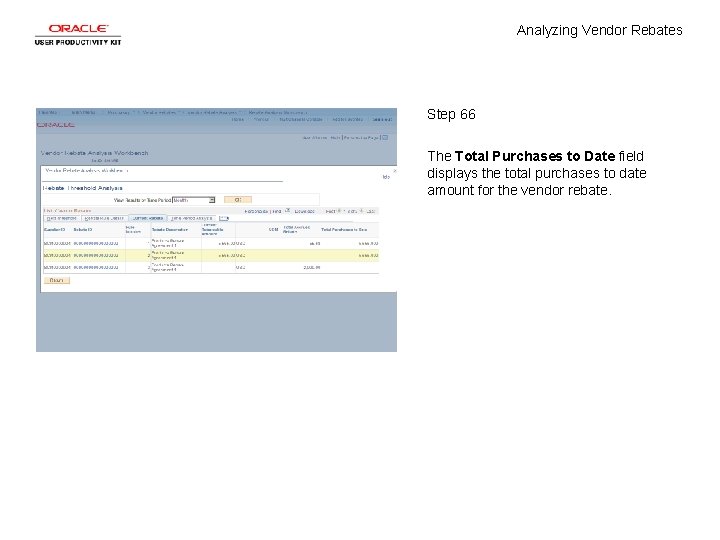The height and width of the screenshot is (540, 720).
Task: Open the time period dropdown
Action: 194,200
